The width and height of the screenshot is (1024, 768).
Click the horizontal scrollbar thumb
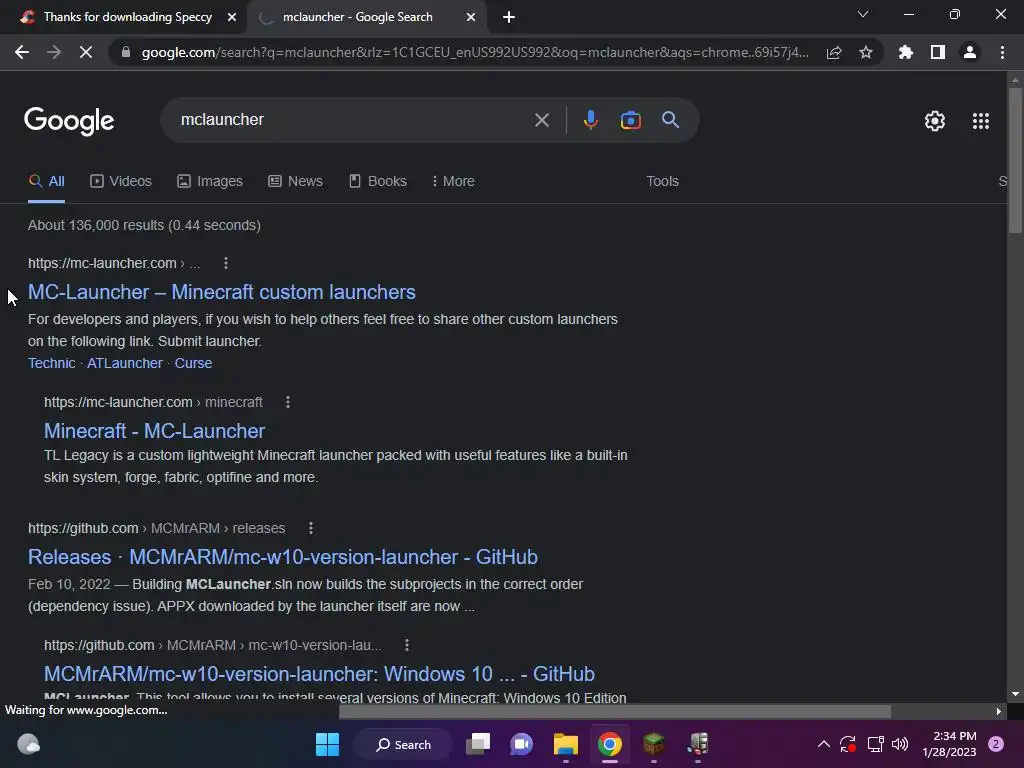pos(615,711)
